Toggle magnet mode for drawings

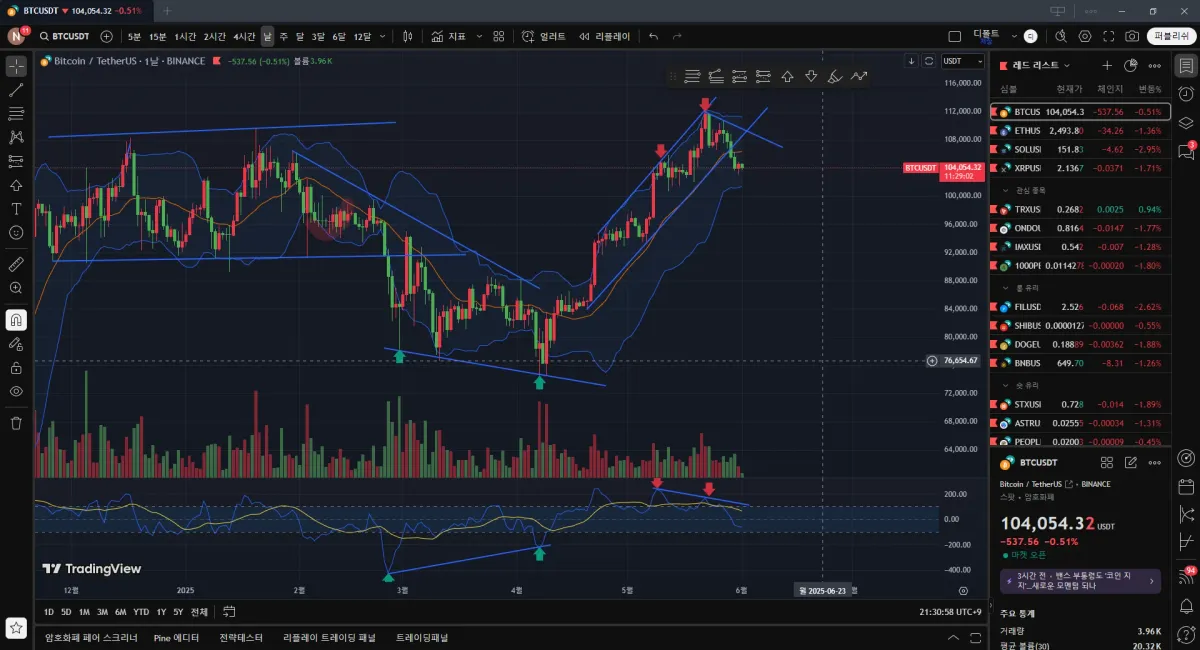point(16,320)
